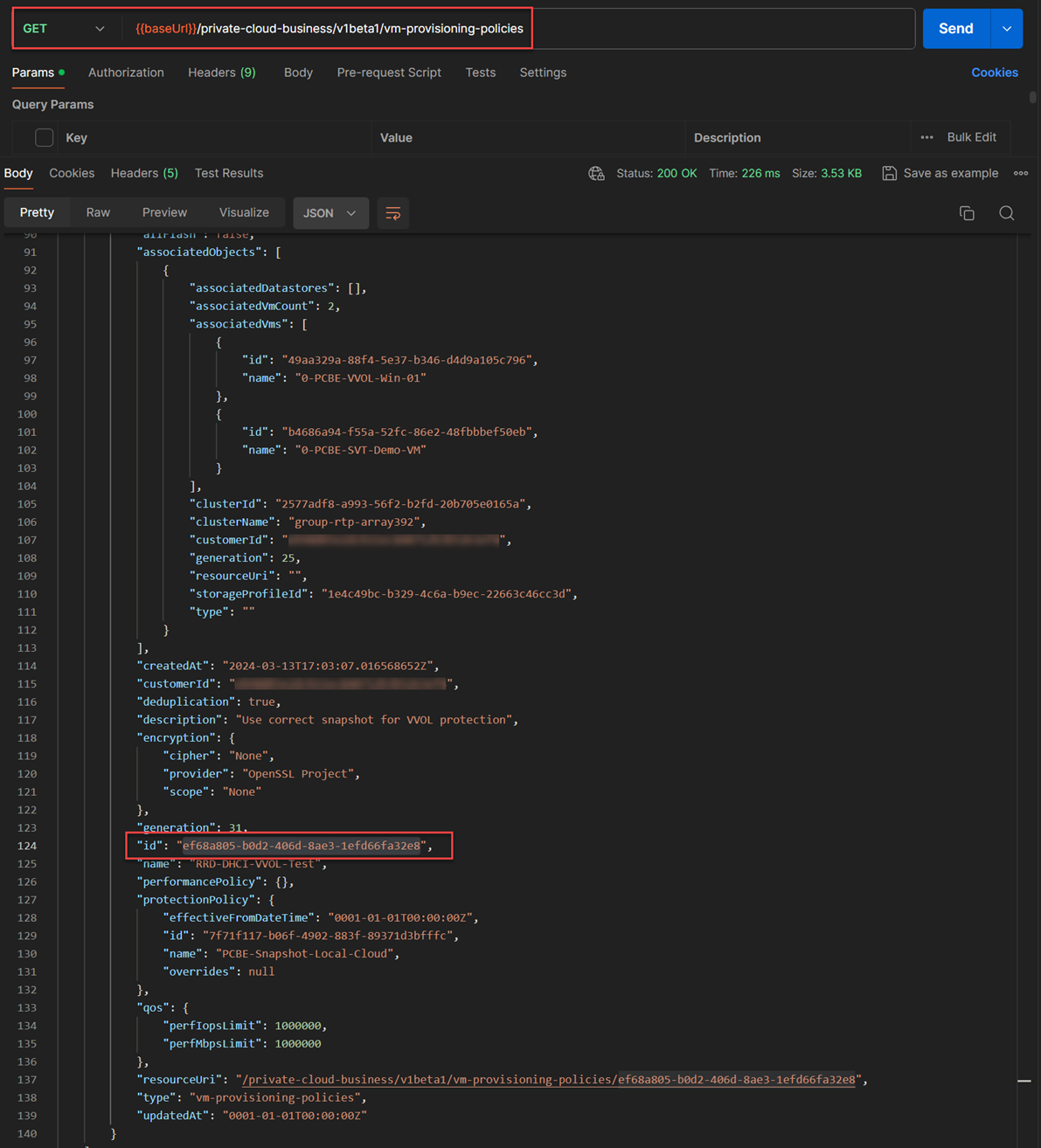The width and height of the screenshot is (1041, 1148).
Task: Switch to the Params tab
Action: click(38, 73)
